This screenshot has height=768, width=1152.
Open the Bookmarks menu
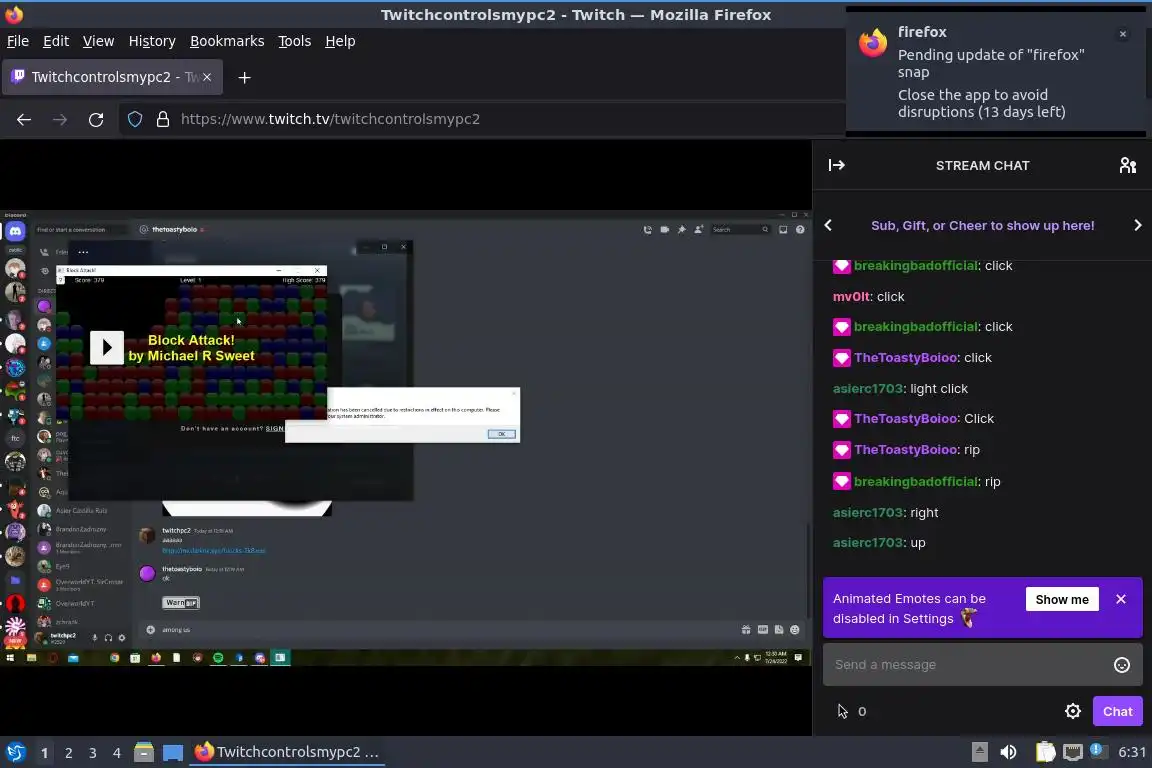point(227,41)
